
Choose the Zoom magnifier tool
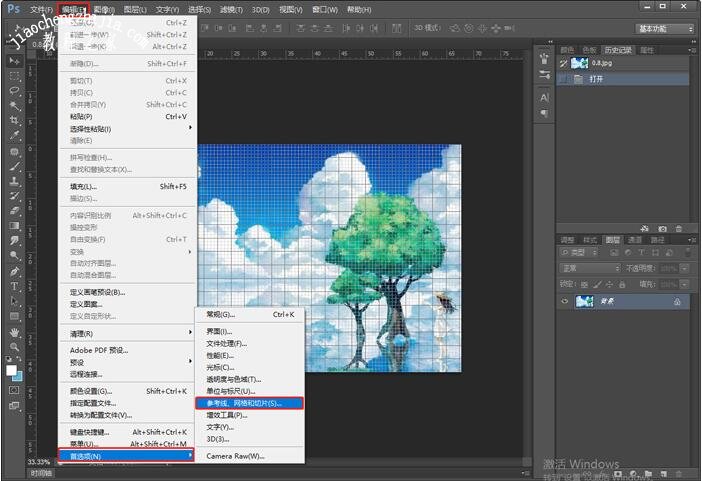point(15,346)
